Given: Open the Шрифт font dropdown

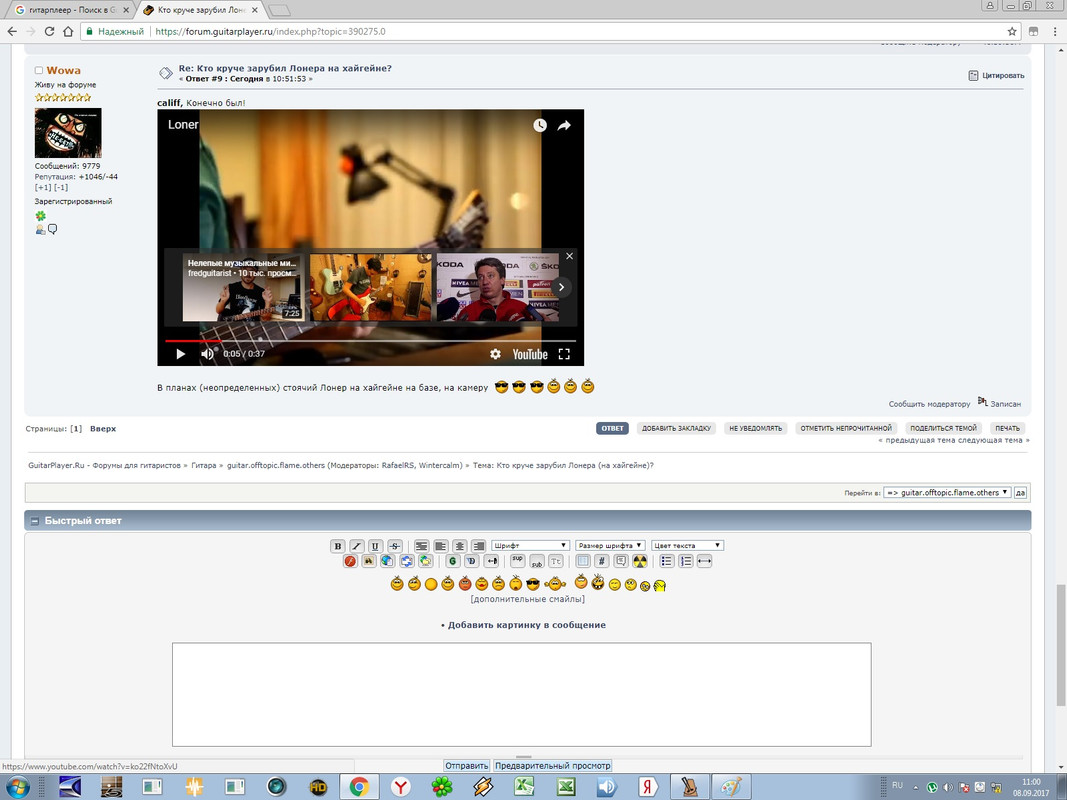Looking at the screenshot, I should tap(530, 546).
